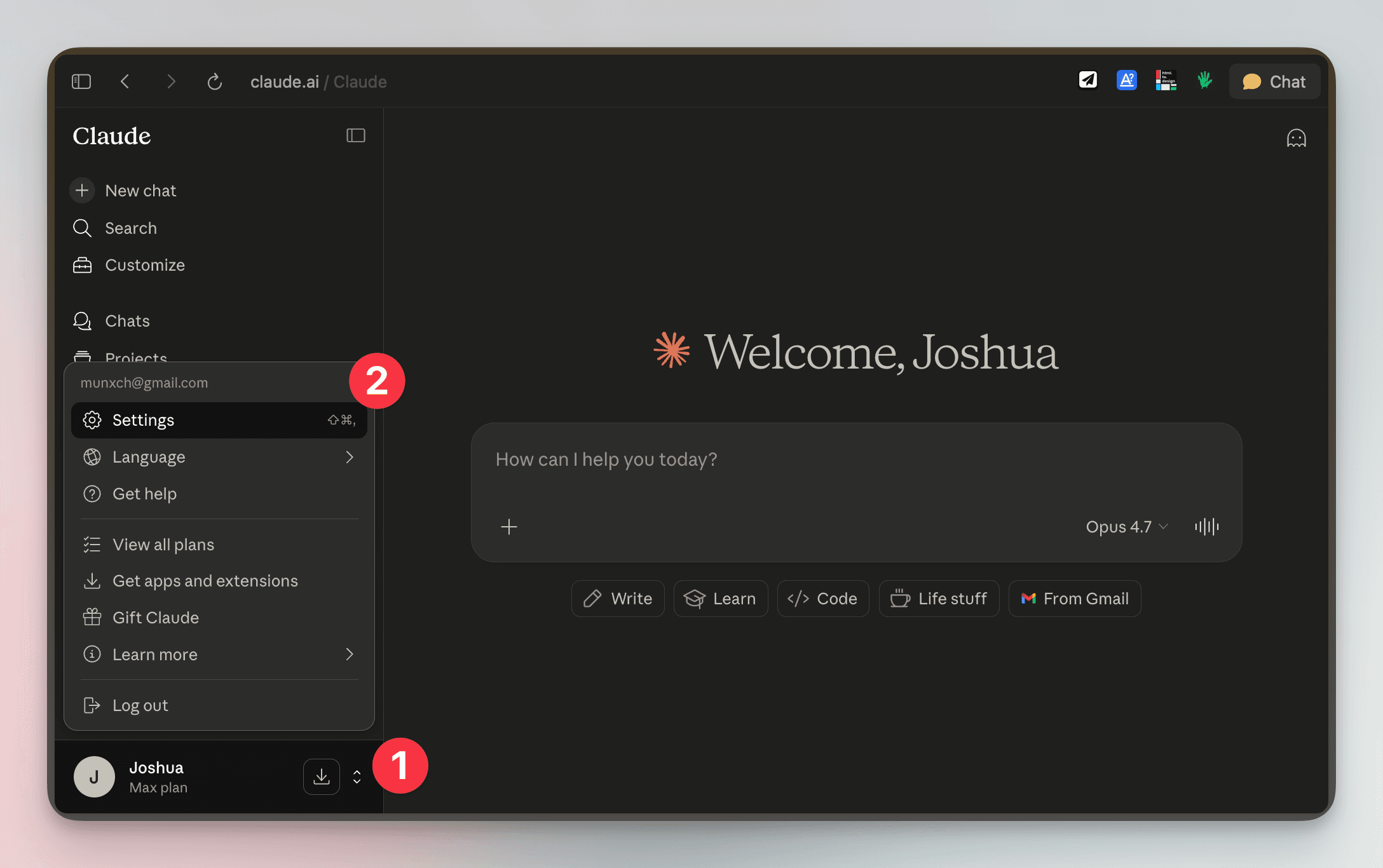Choose the Code suggestion chip
Viewport: 1383px width, 868px height.
823,599
